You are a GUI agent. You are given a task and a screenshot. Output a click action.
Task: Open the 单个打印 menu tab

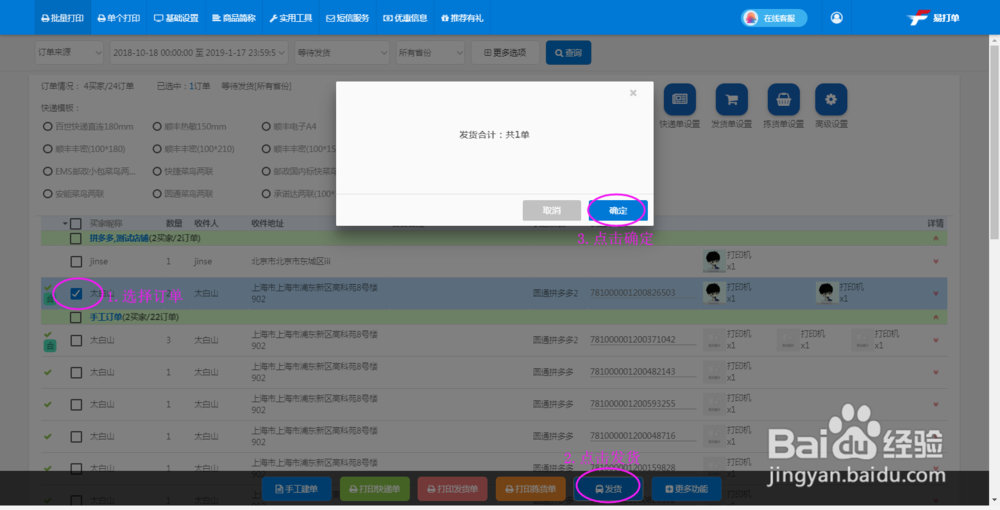[x=119, y=18]
